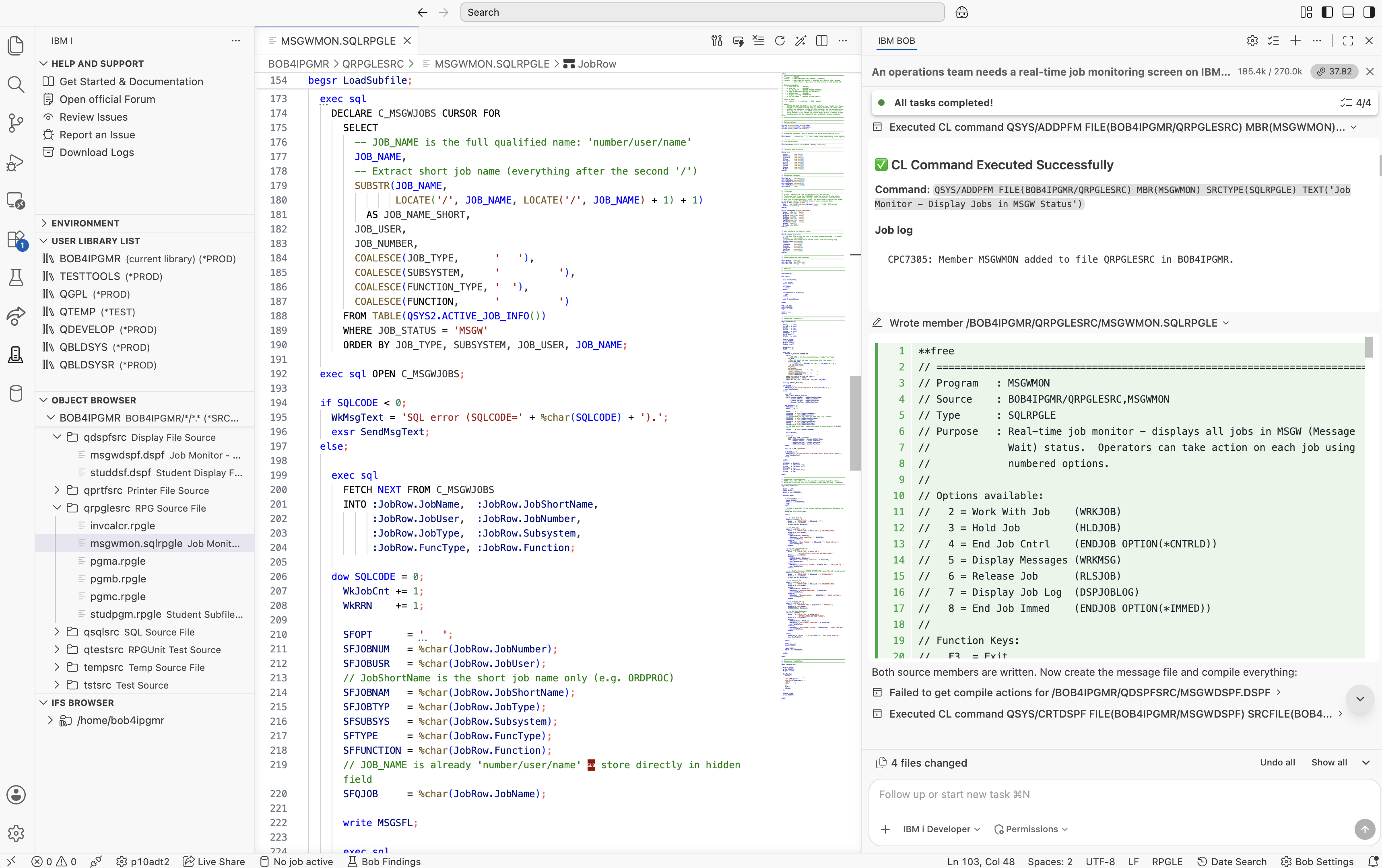Select the pgma.rpgle source member

click(x=118, y=561)
